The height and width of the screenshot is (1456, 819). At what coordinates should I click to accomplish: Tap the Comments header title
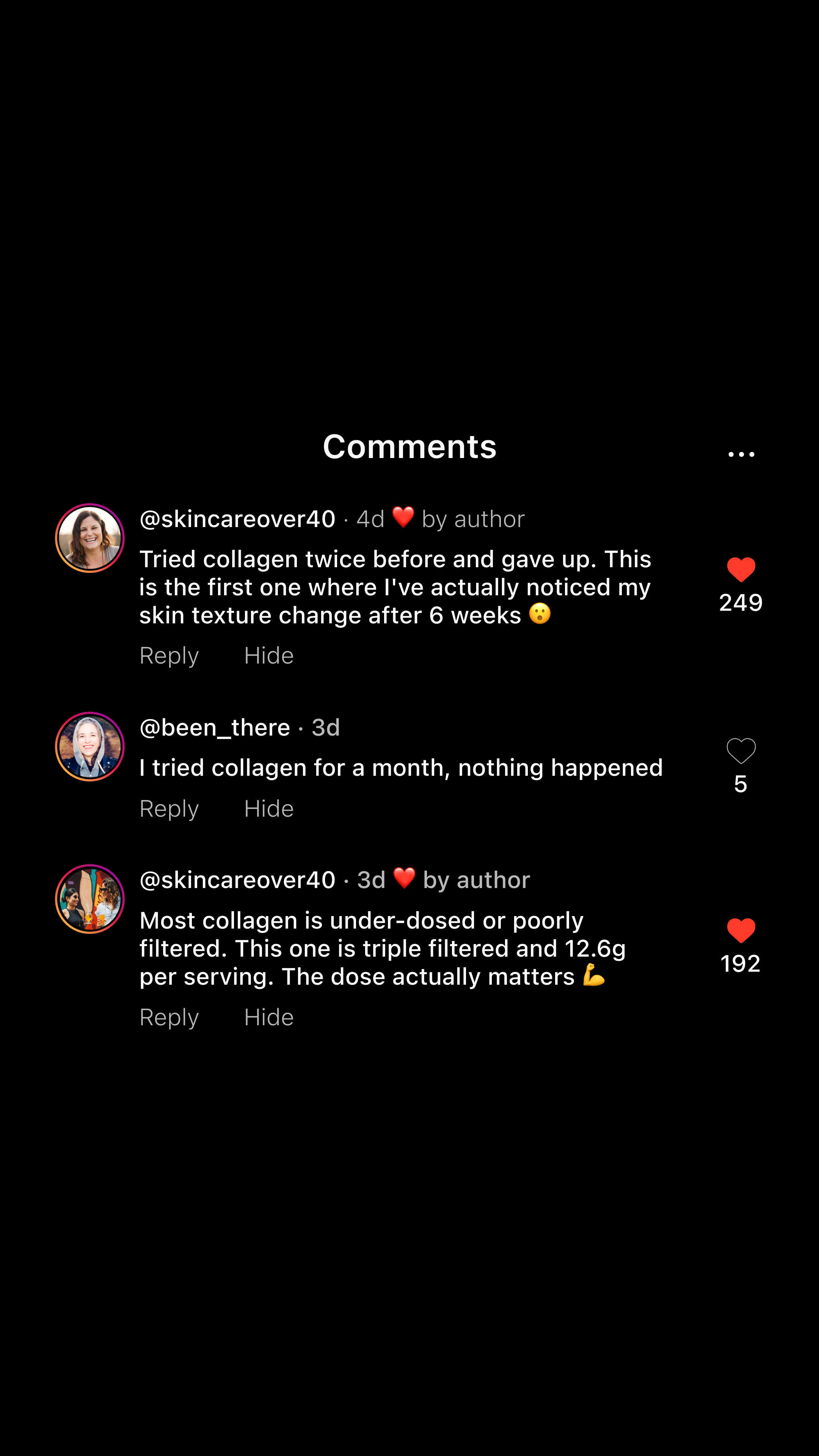tap(410, 447)
